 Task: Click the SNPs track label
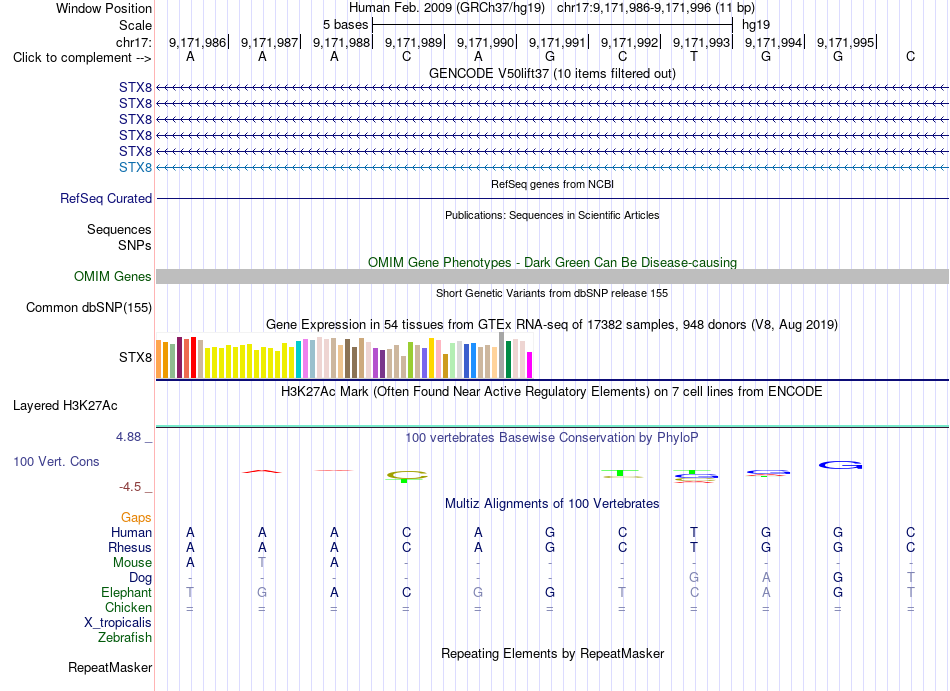point(135,245)
